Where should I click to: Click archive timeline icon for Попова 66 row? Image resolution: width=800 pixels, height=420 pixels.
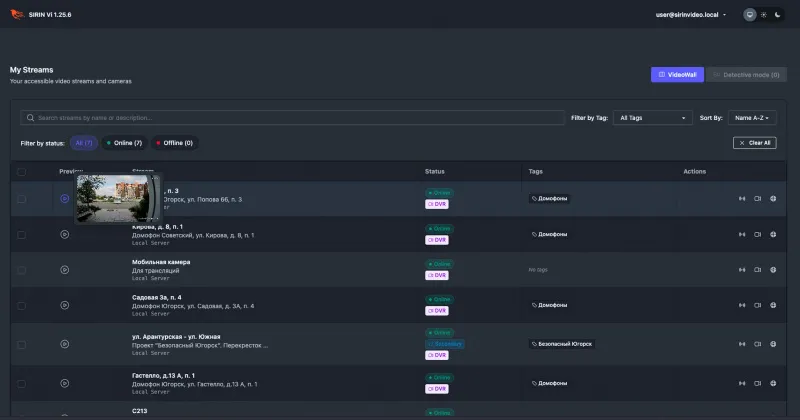pos(742,199)
